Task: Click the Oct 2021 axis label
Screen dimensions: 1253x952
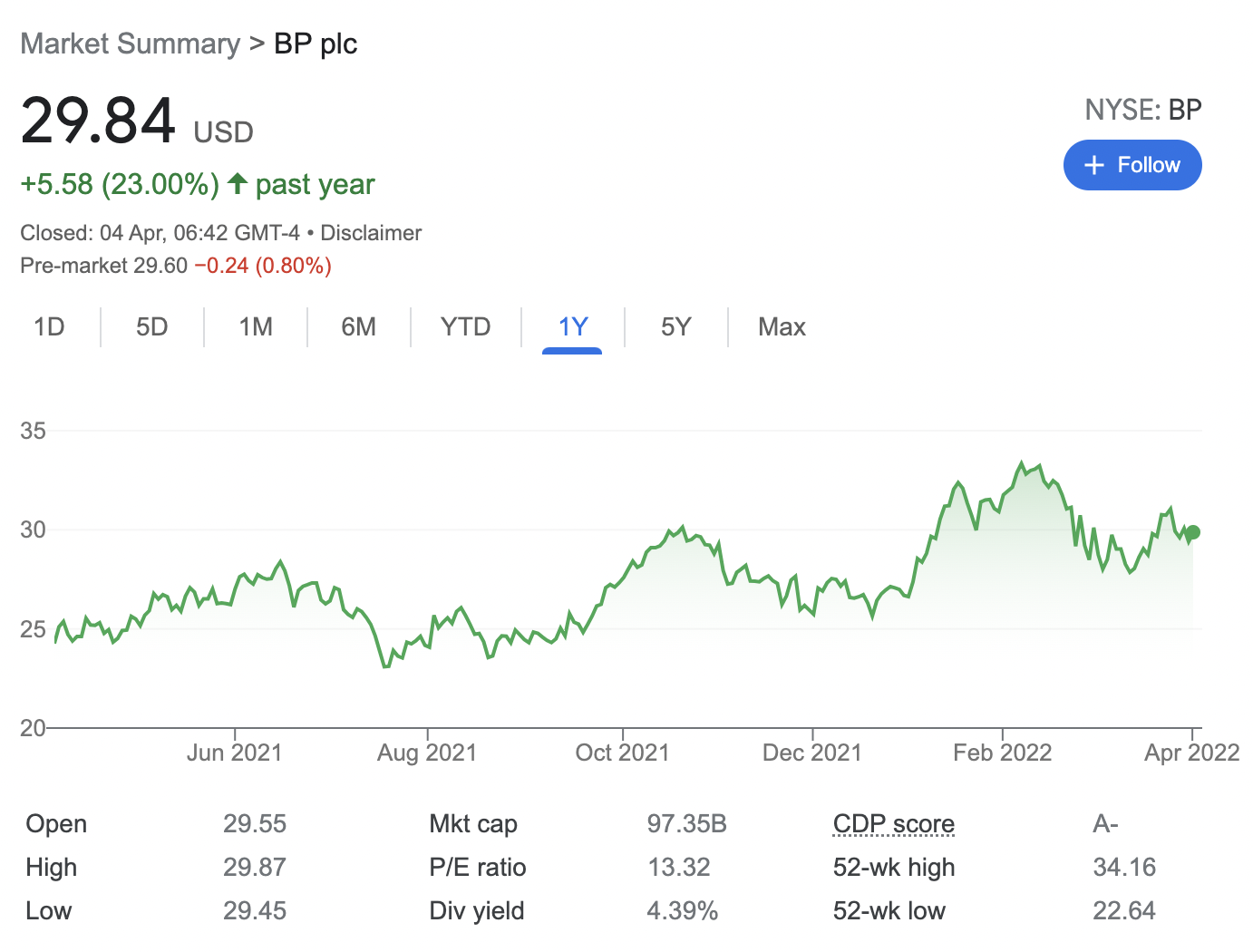Action: (x=622, y=753)
